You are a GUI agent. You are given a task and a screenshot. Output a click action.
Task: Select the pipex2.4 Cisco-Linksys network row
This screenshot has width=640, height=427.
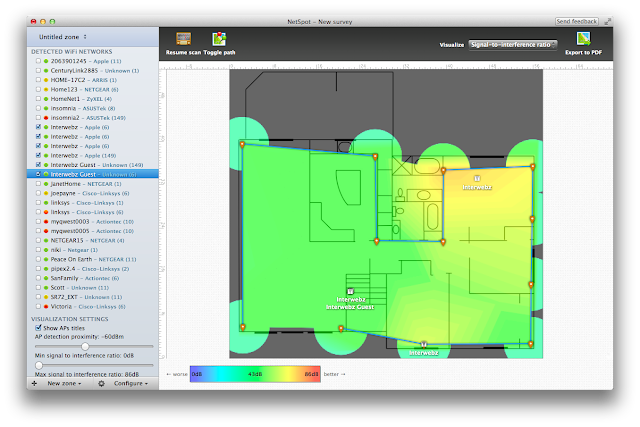(x=93, y=269)
